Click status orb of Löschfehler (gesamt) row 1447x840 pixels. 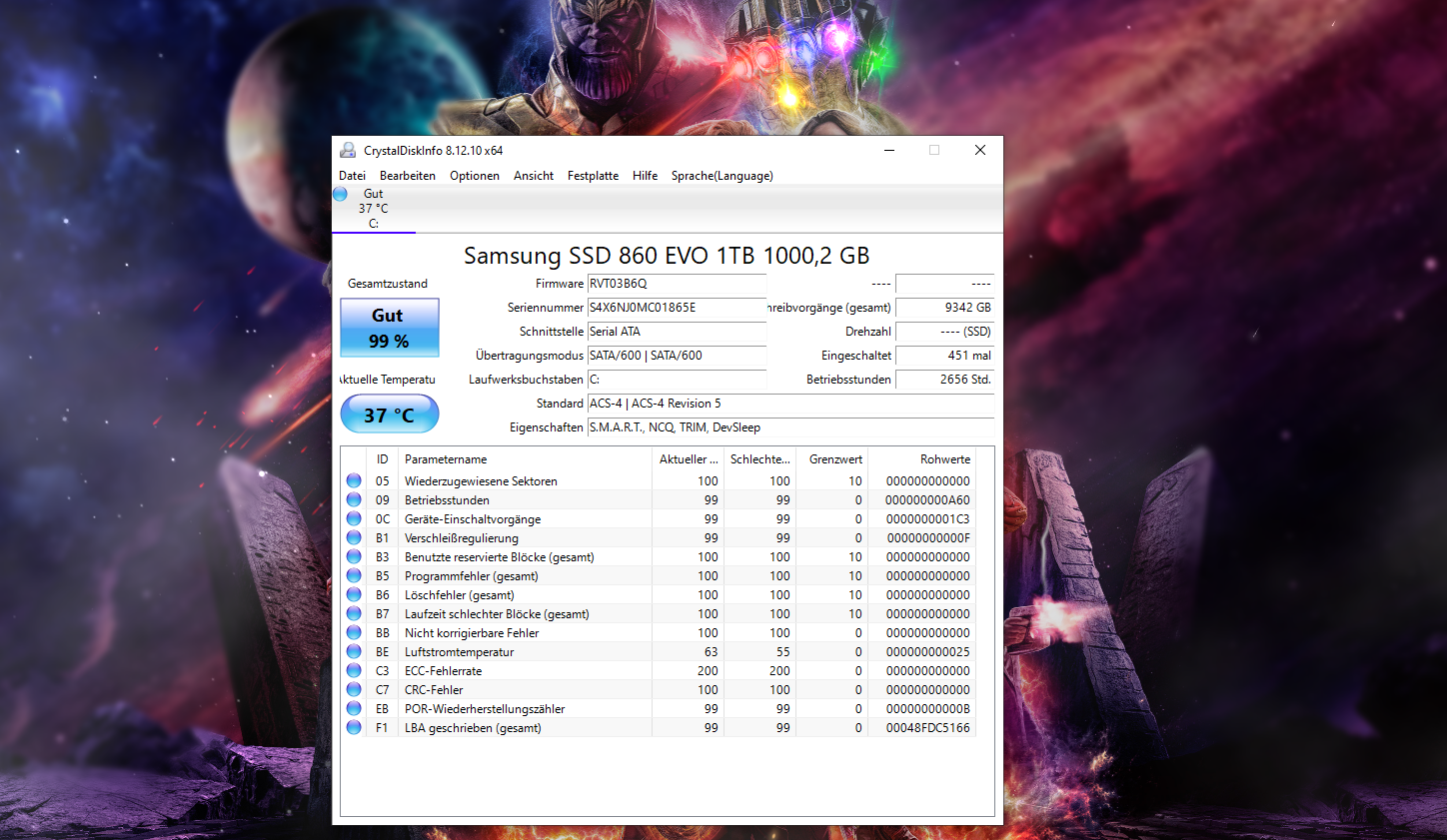pyautogui.click(x=354, y=594)
